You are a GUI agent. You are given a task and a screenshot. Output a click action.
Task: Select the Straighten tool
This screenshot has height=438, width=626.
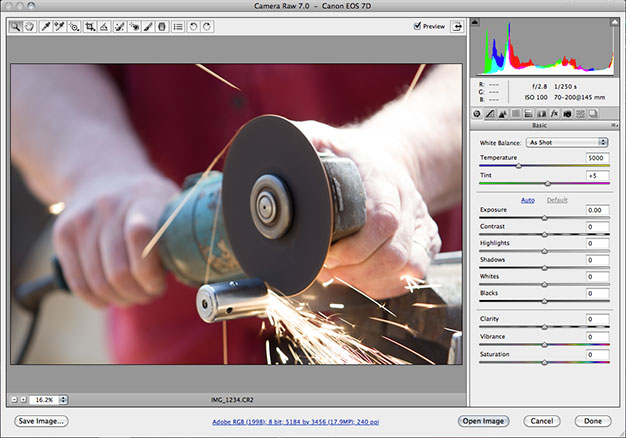pos(104,27)
